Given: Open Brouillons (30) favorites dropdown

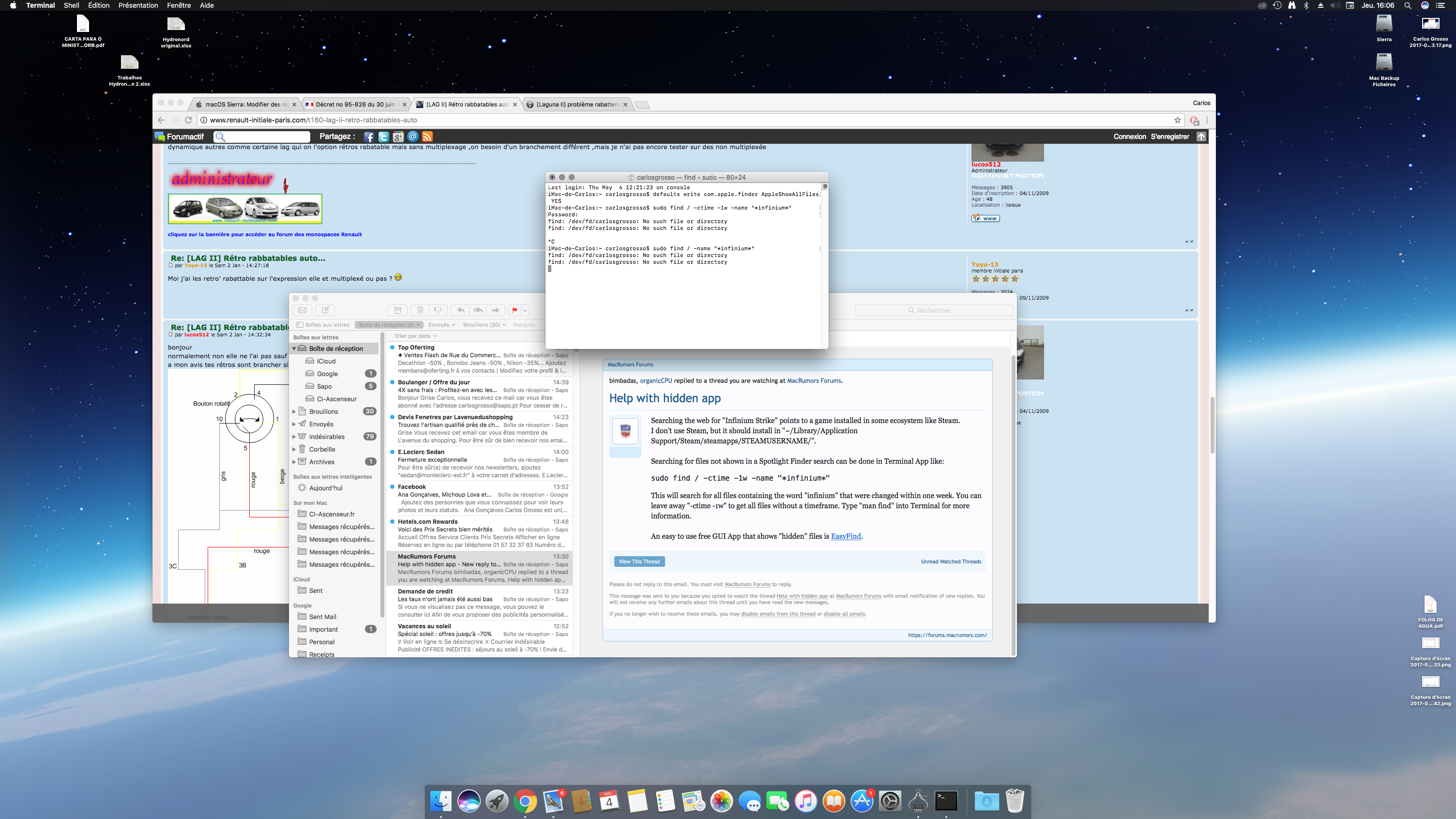Looking at the screenshot, I should click(x=485, y=325).
